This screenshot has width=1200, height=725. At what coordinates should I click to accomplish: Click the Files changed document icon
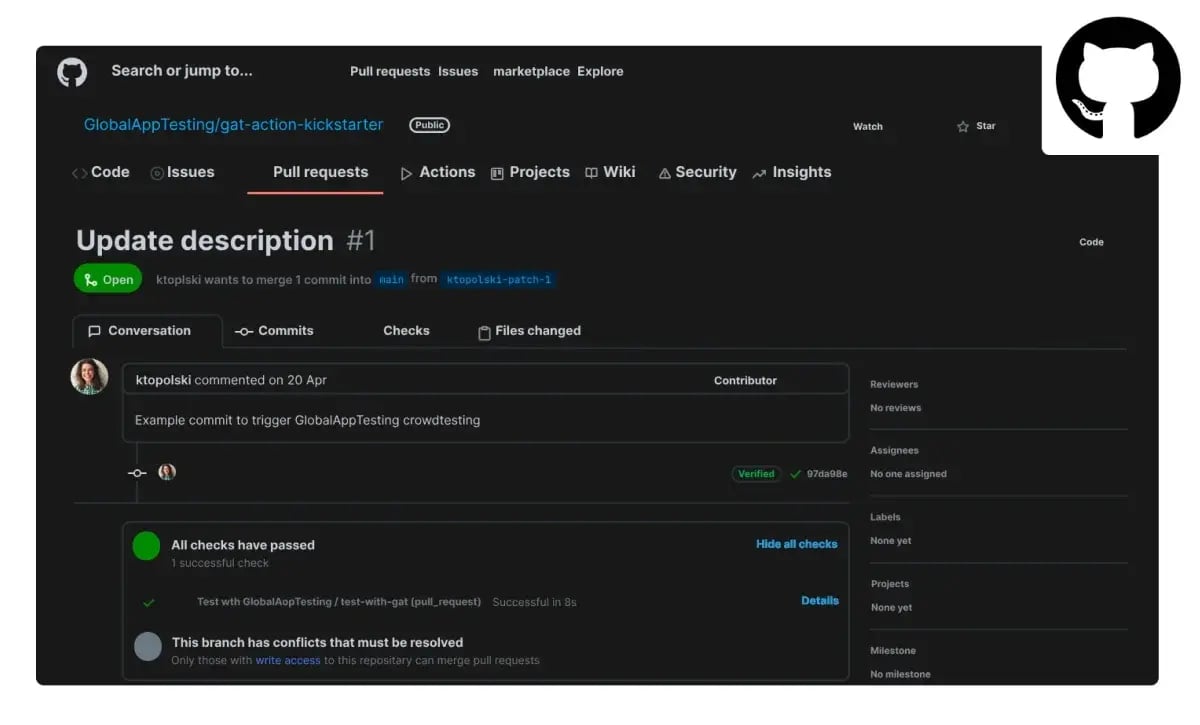coord(483,330)
